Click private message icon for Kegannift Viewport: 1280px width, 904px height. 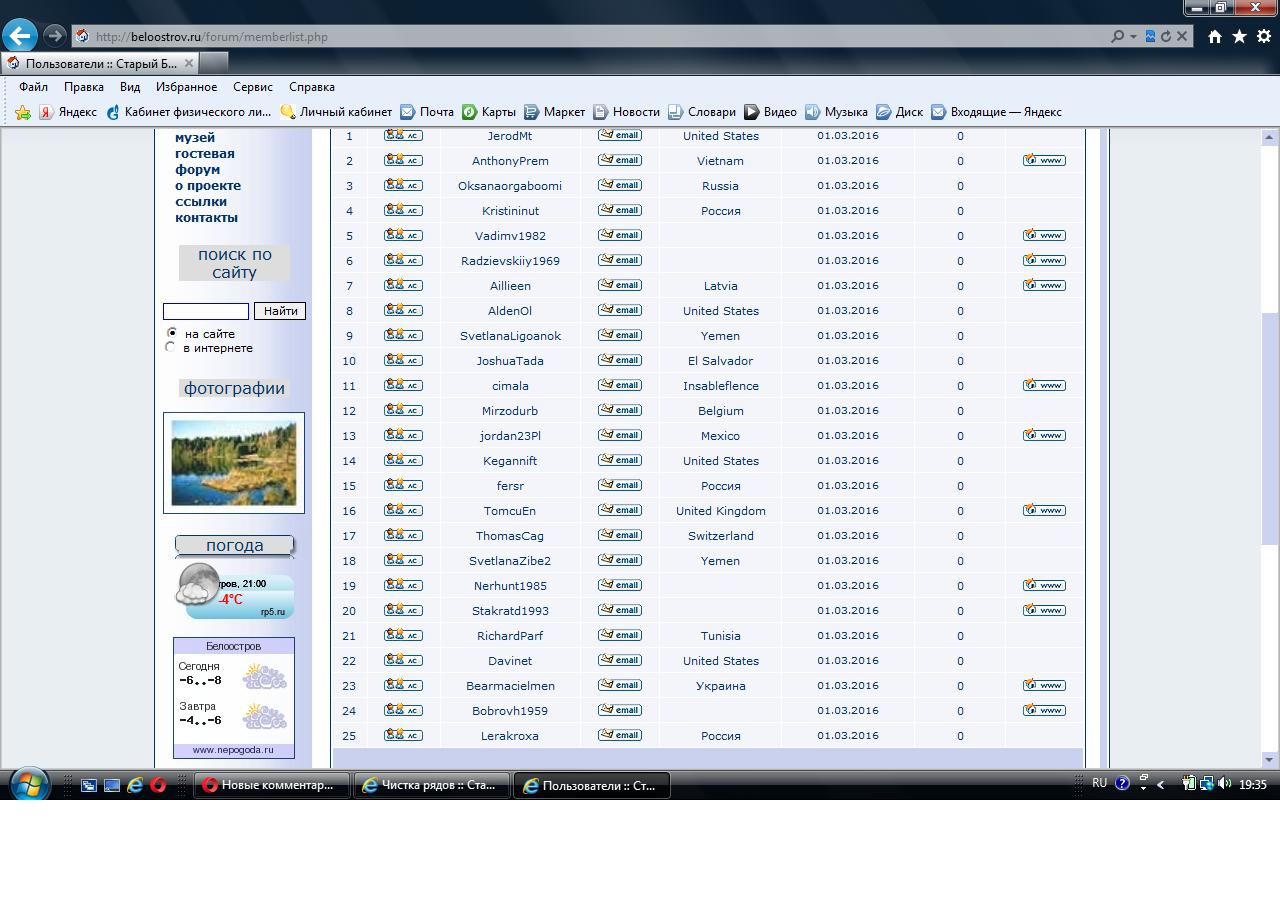tap(403, 460)
